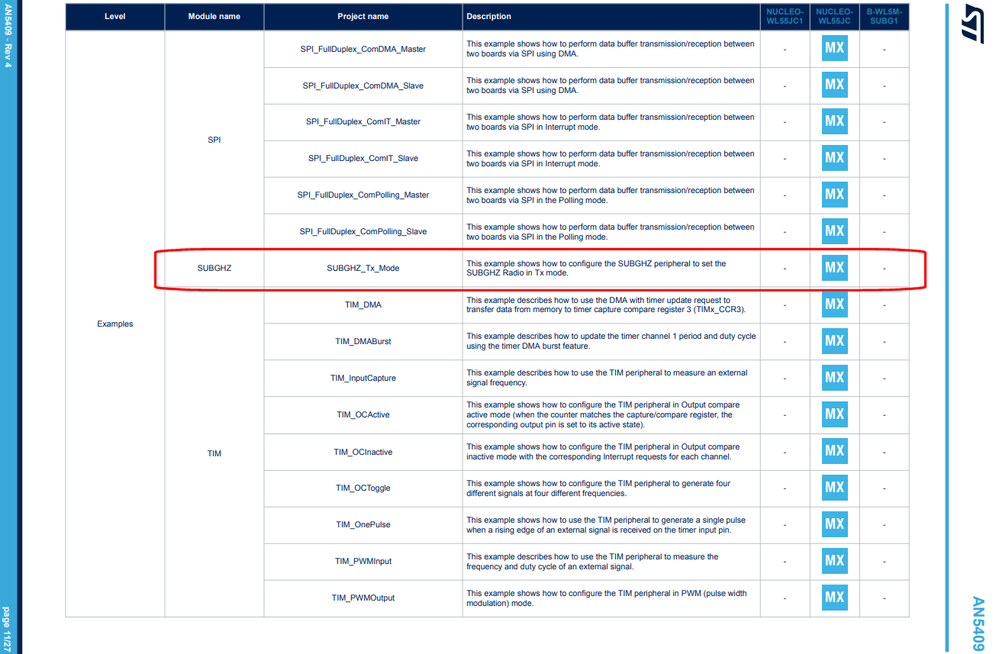
Task: Click the MX icon for TIM_InputCapture
Action: coord(834,377)
